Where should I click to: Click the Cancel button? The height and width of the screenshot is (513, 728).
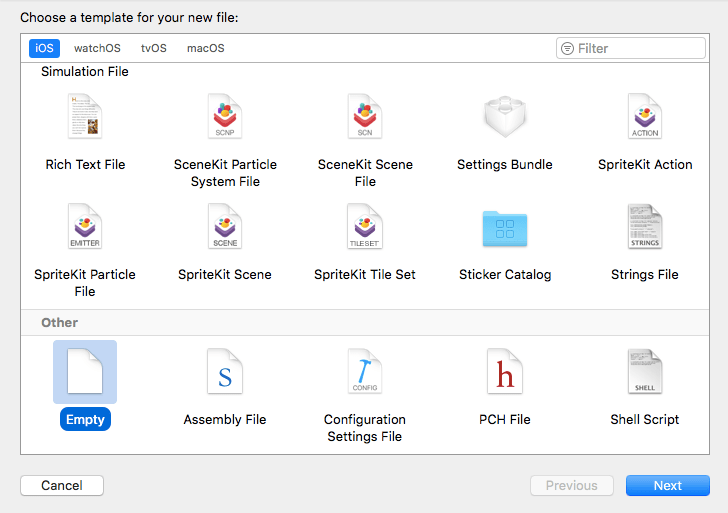click(x=62, y=485)
